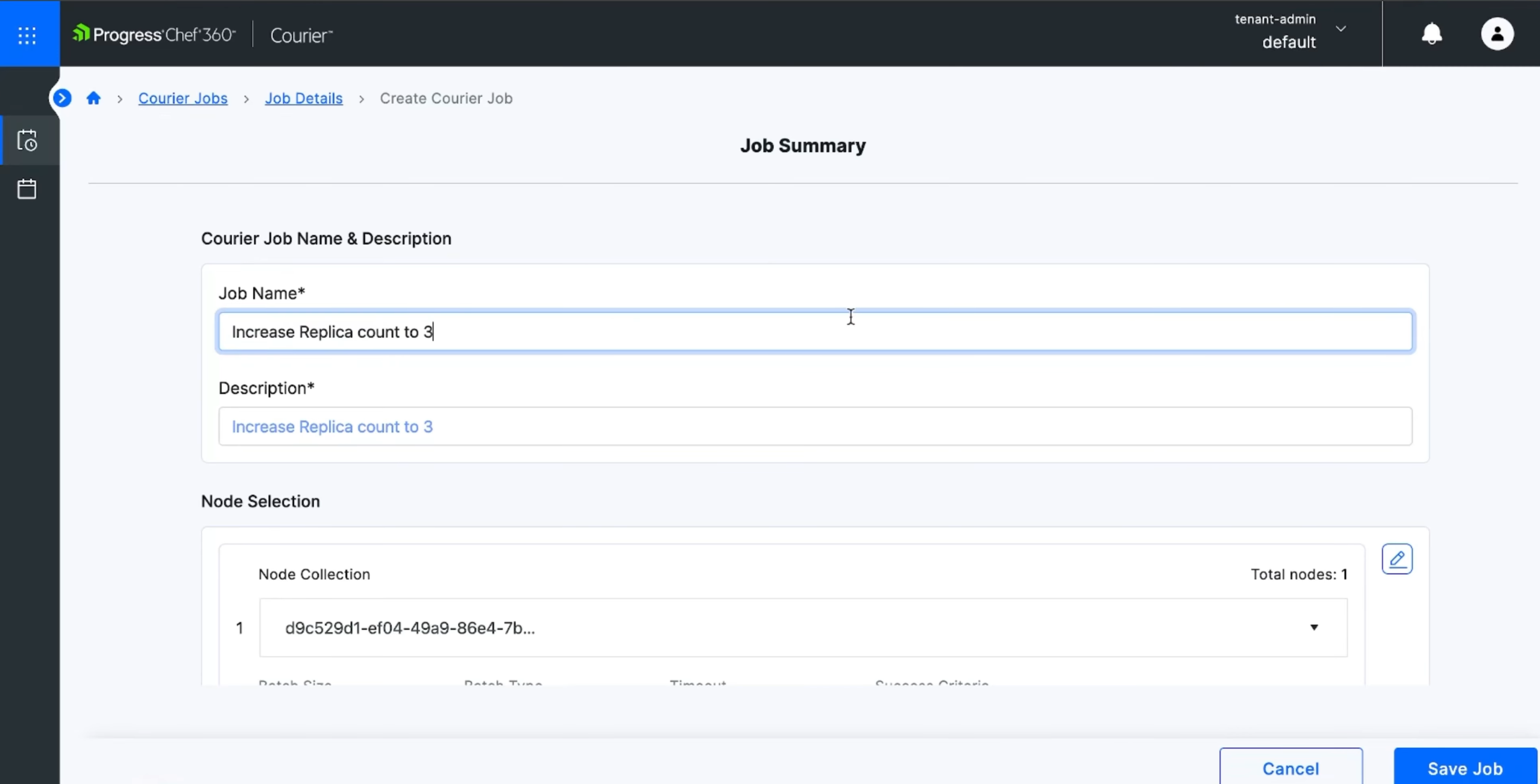Open scheduled jobs calendar-clock sidebar icon
Screen dimensions: 1540x784
27,140
